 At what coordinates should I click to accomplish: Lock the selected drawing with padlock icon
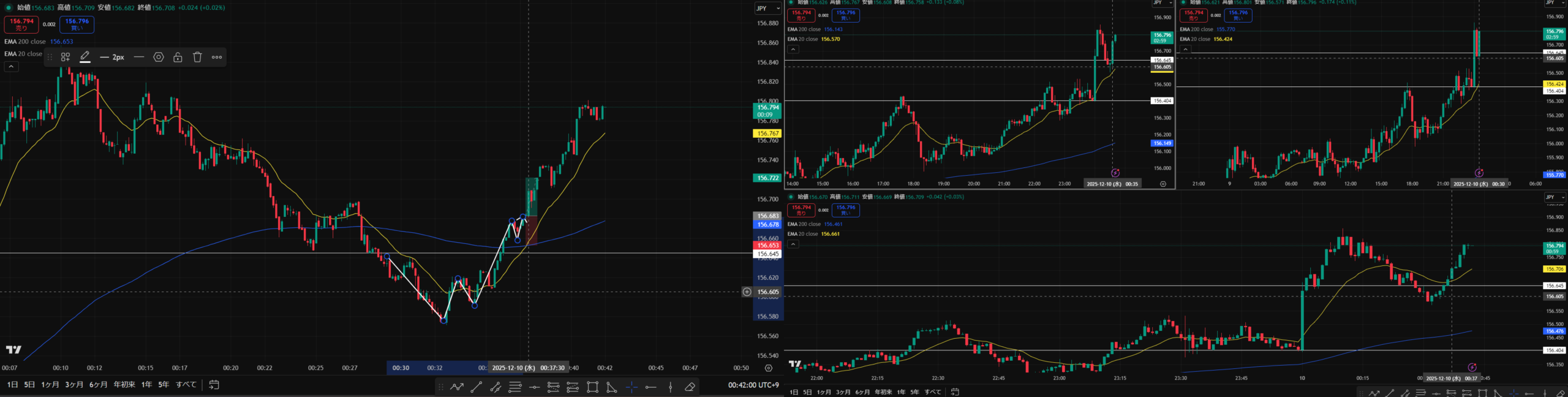tap(178, 57)
